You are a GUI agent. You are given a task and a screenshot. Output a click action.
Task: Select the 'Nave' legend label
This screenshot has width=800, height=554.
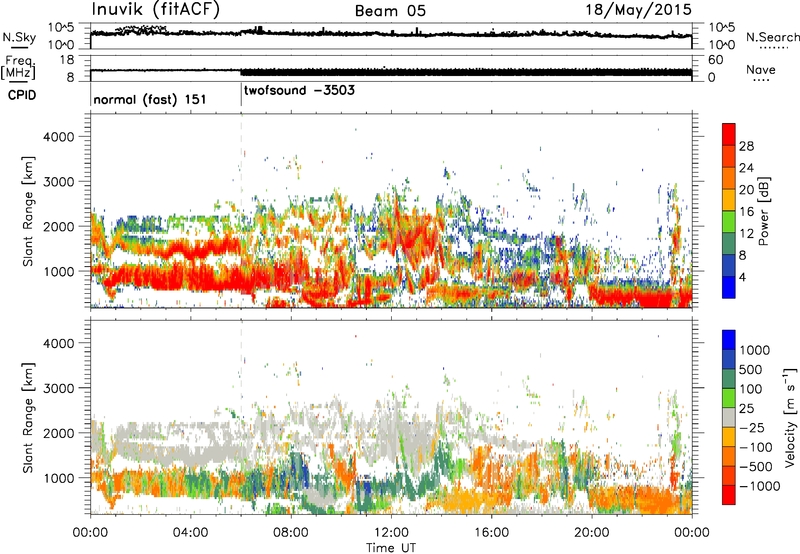(x=761, y=69)
